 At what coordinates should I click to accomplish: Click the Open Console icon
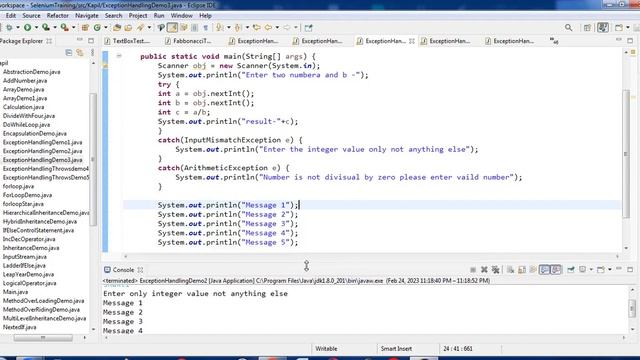pos(601,270)
